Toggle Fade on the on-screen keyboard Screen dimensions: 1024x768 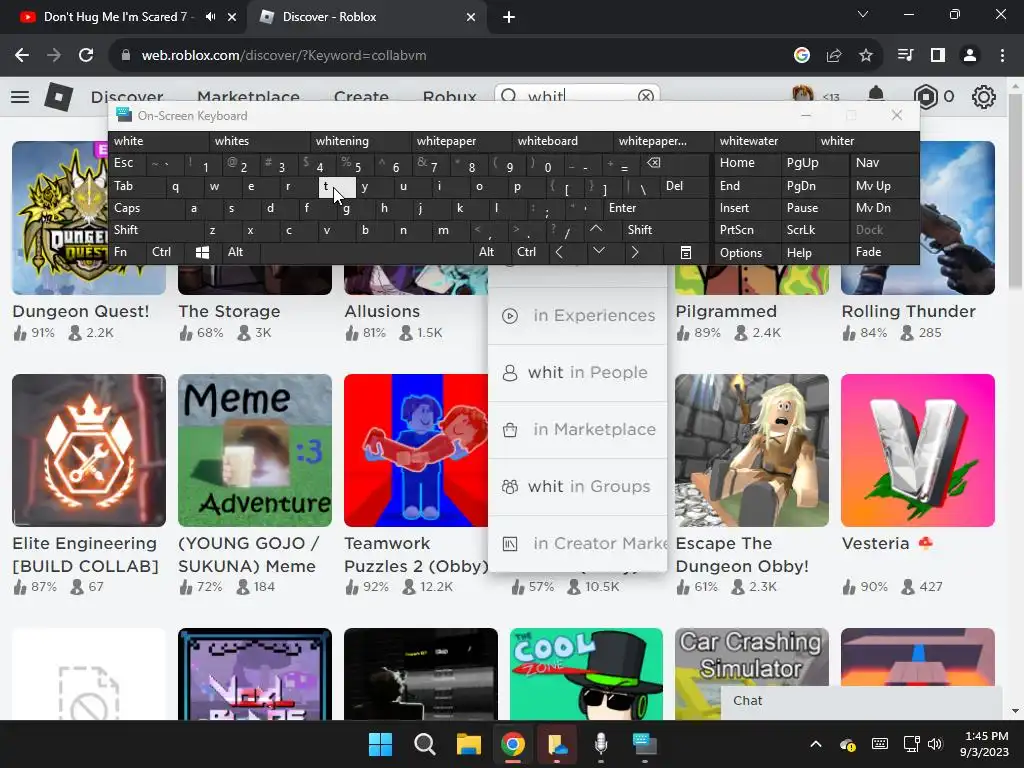[x=884, y=252]
